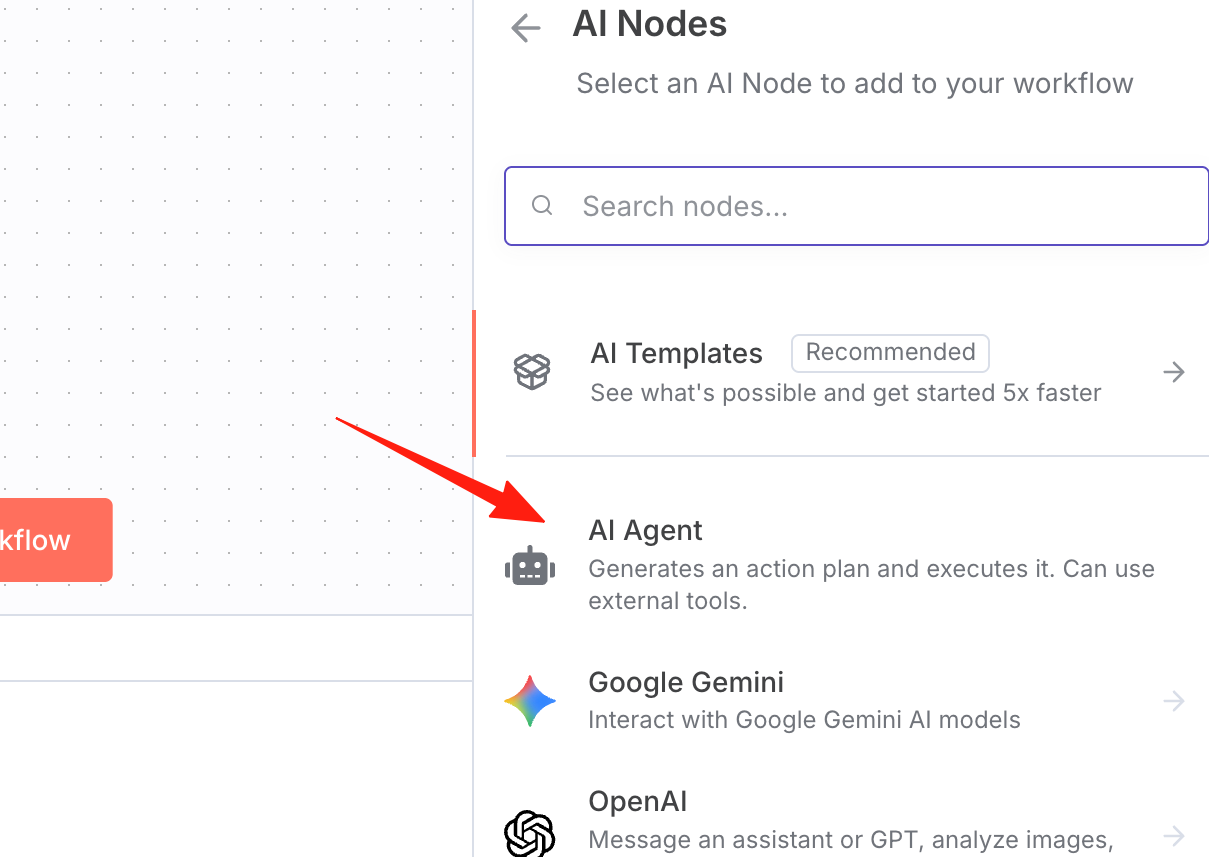Click the dotted workflow canvas area
Viewport: 1210px width, 858px height.
(236, 250)
